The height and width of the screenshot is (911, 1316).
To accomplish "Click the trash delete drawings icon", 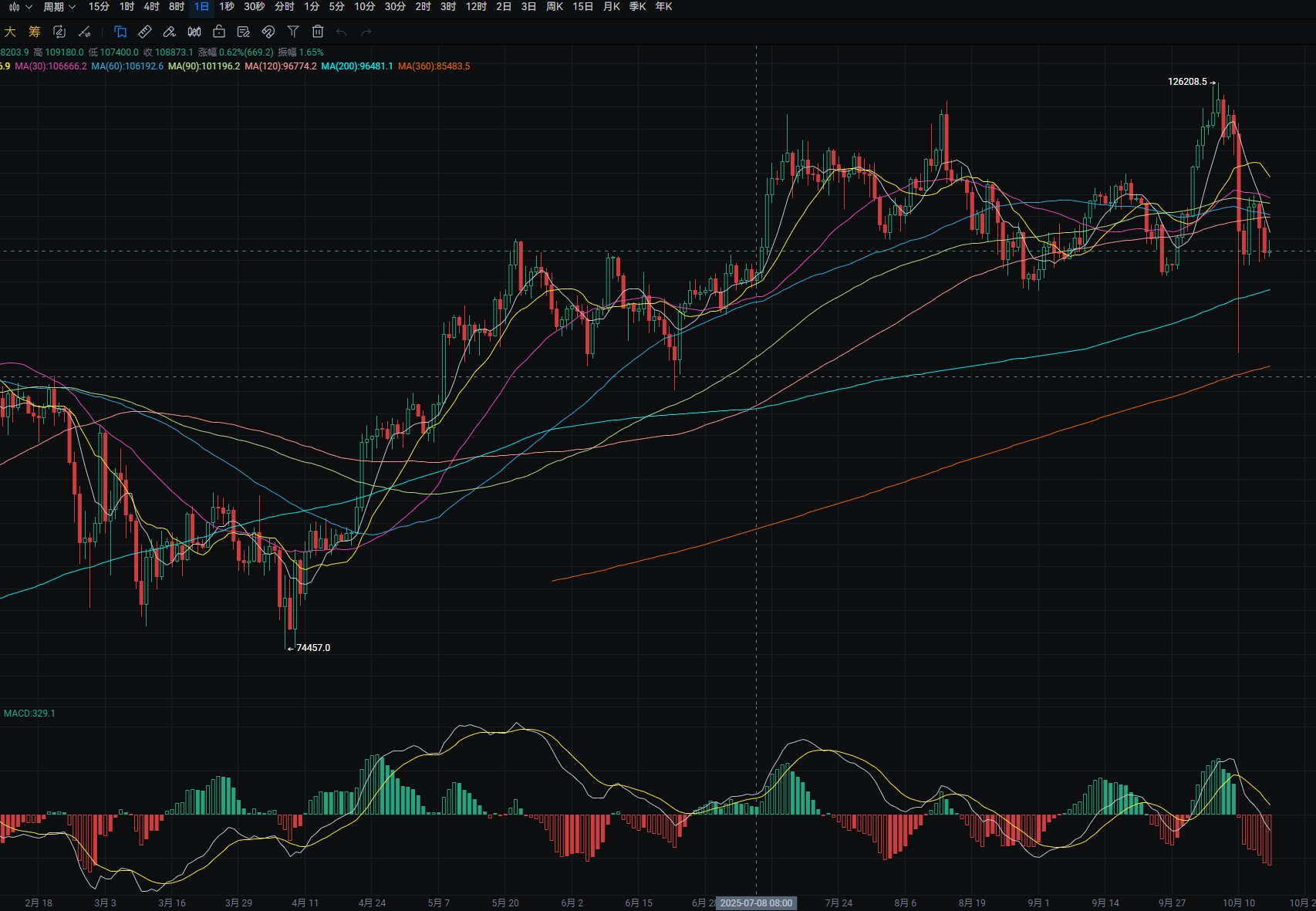I will pos(318,32).
